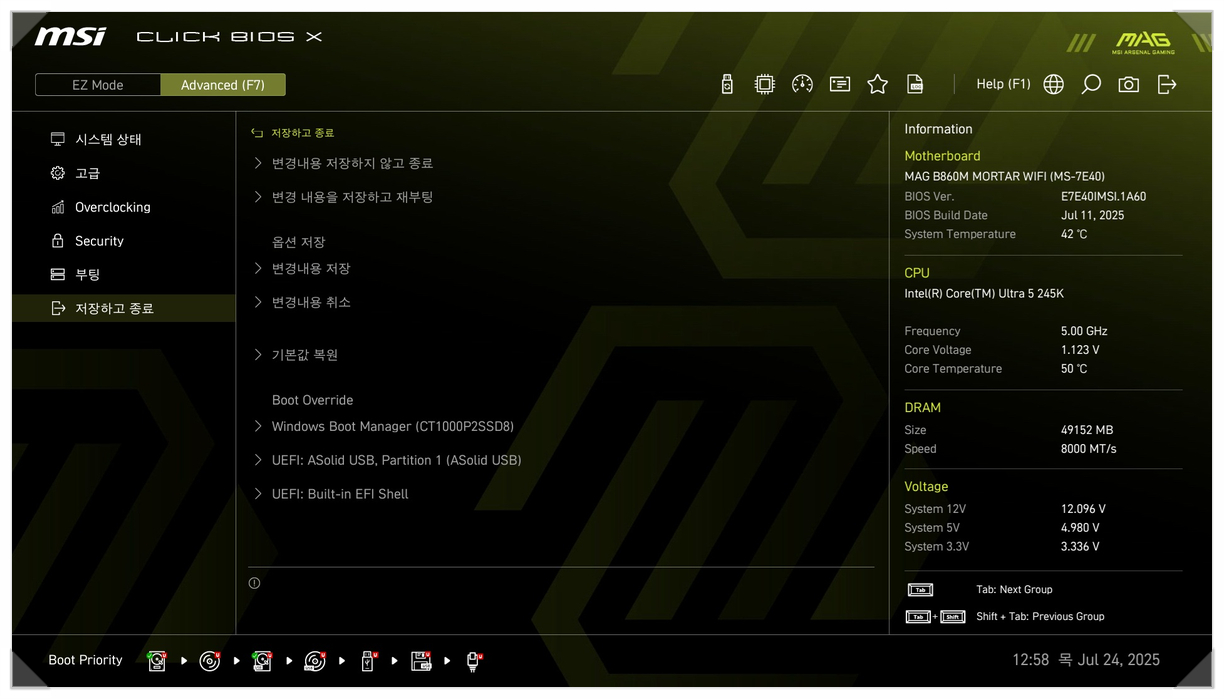Select the first hard disk boot priority device
The image size is (1224, 699).
(157, 660)
